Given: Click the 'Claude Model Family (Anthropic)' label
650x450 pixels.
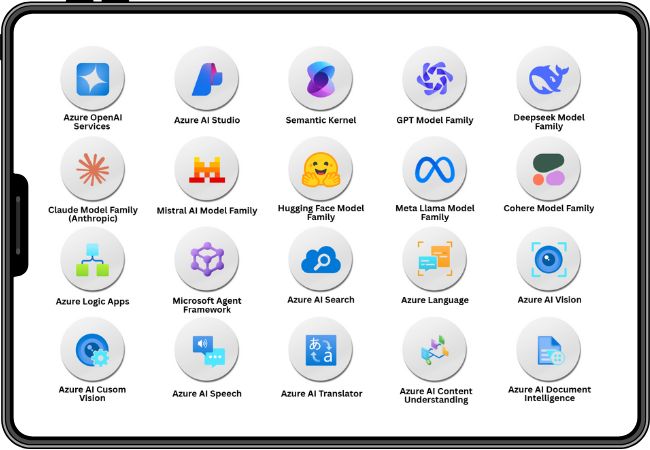Looking at the screenshot, I should [x=93, y=214].
